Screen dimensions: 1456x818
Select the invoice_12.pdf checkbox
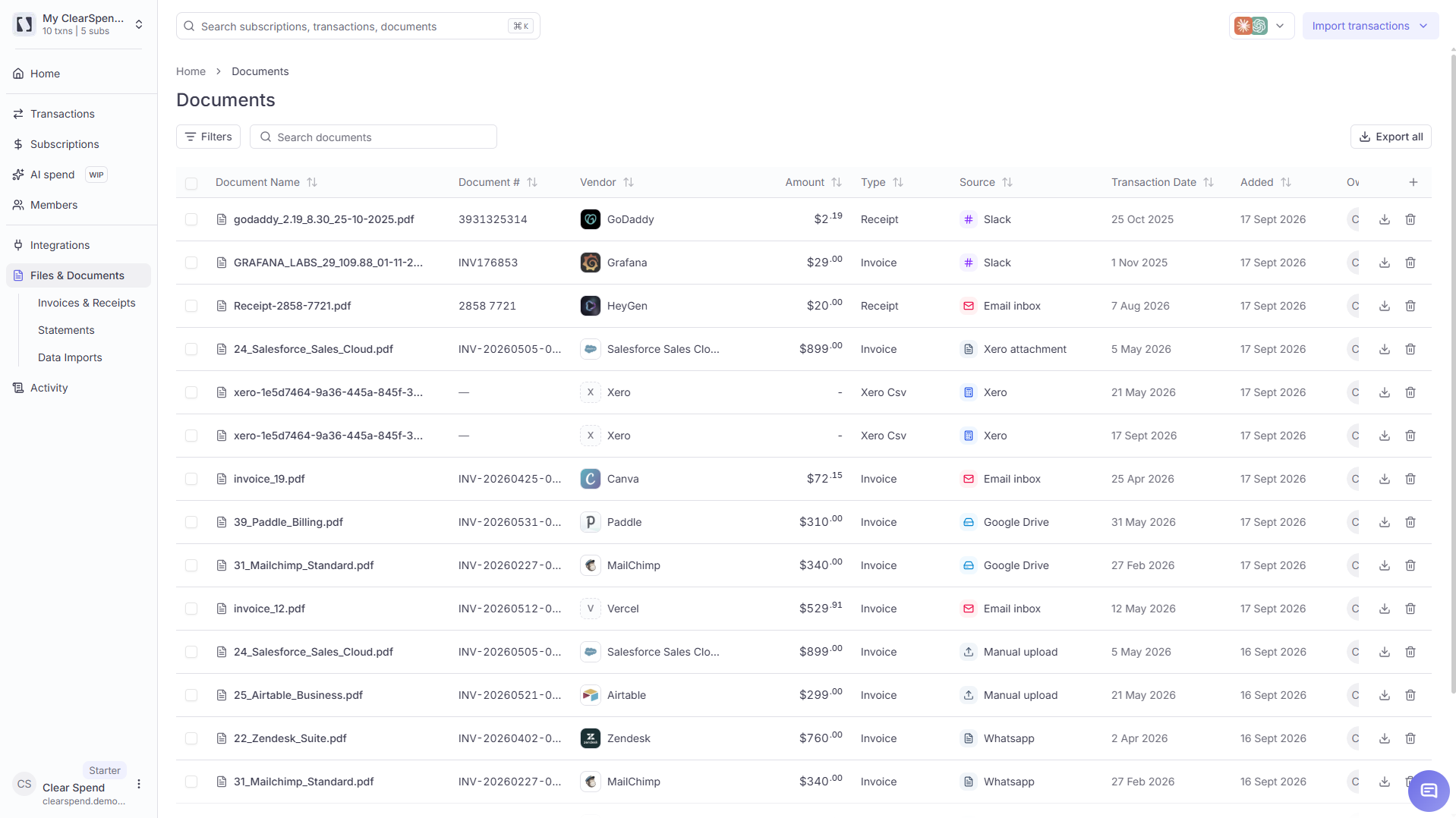point(191,609)
